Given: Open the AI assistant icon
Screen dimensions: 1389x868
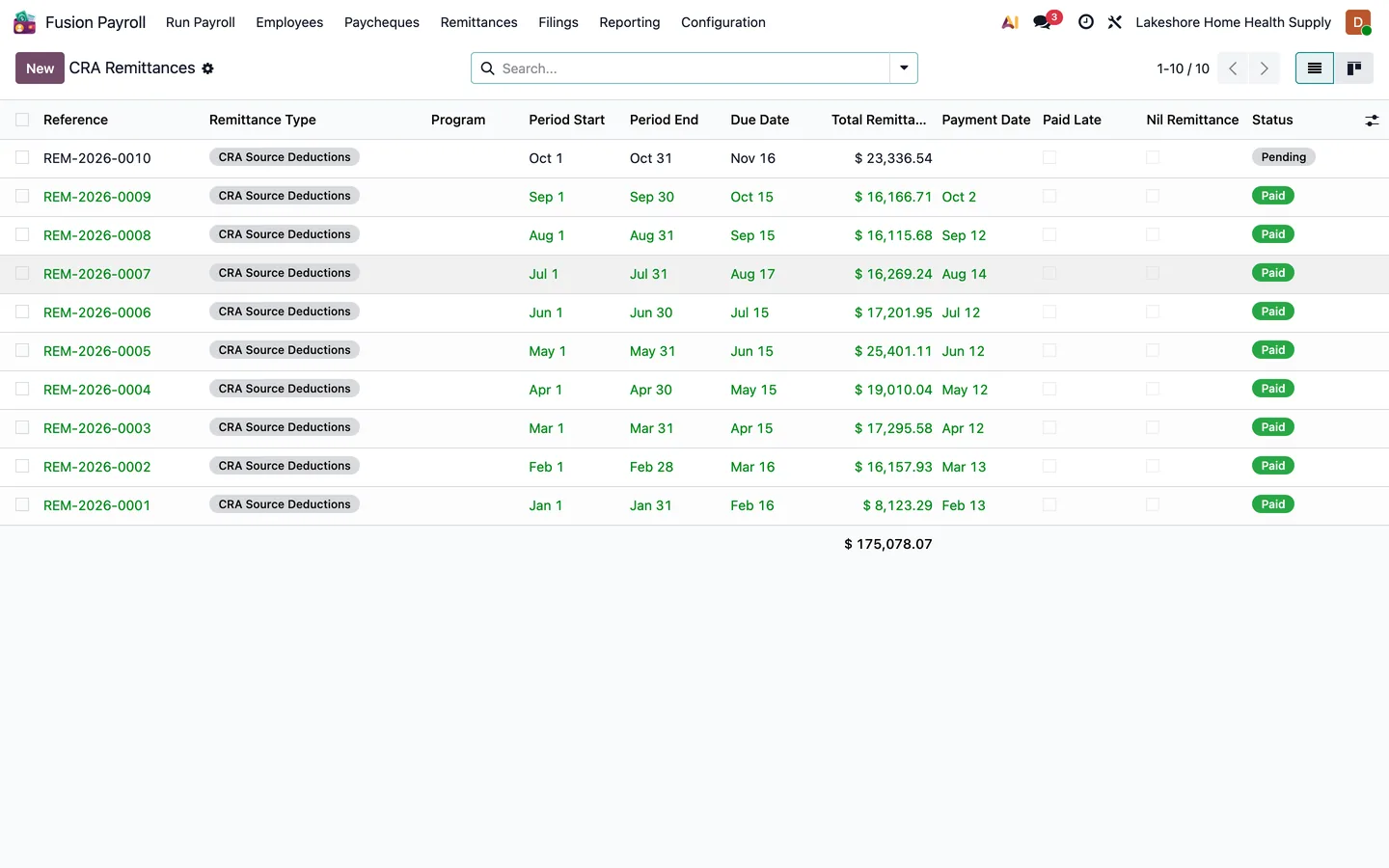Looking at the screenshot, I should click(1010, 22).
